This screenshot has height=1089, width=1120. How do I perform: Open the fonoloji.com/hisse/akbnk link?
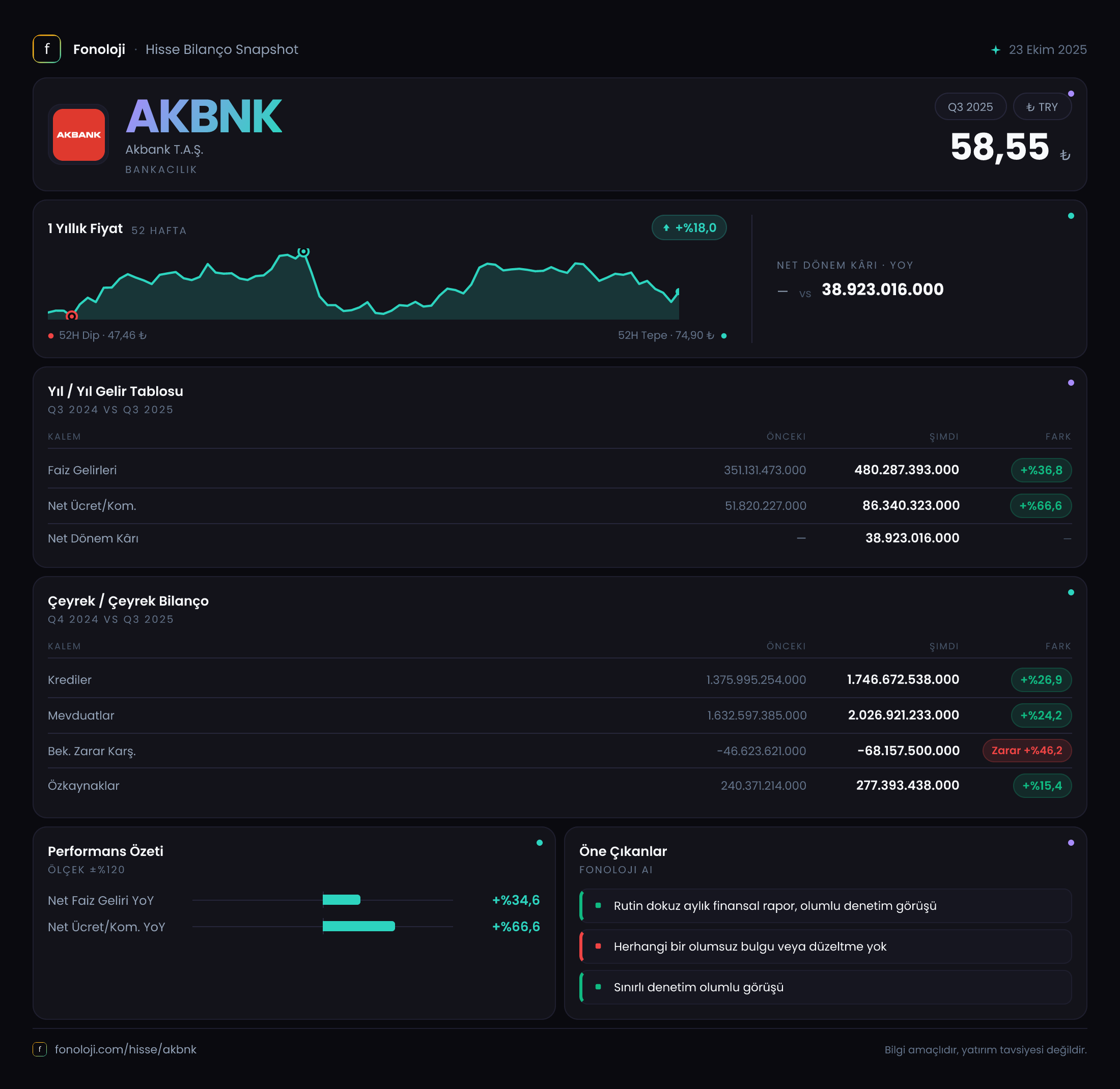[x=125, y=1049]
